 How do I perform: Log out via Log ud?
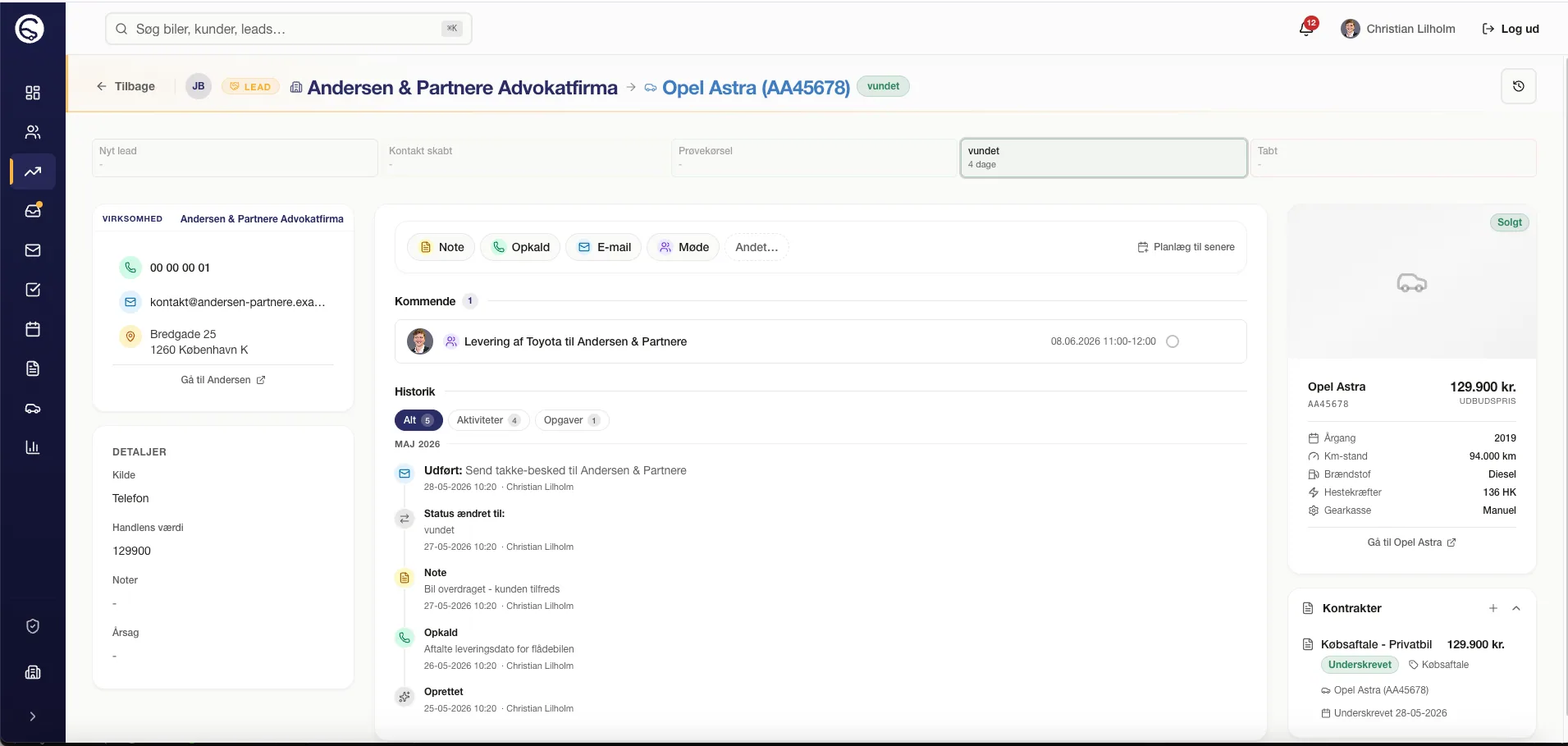tap(1511, 29)
